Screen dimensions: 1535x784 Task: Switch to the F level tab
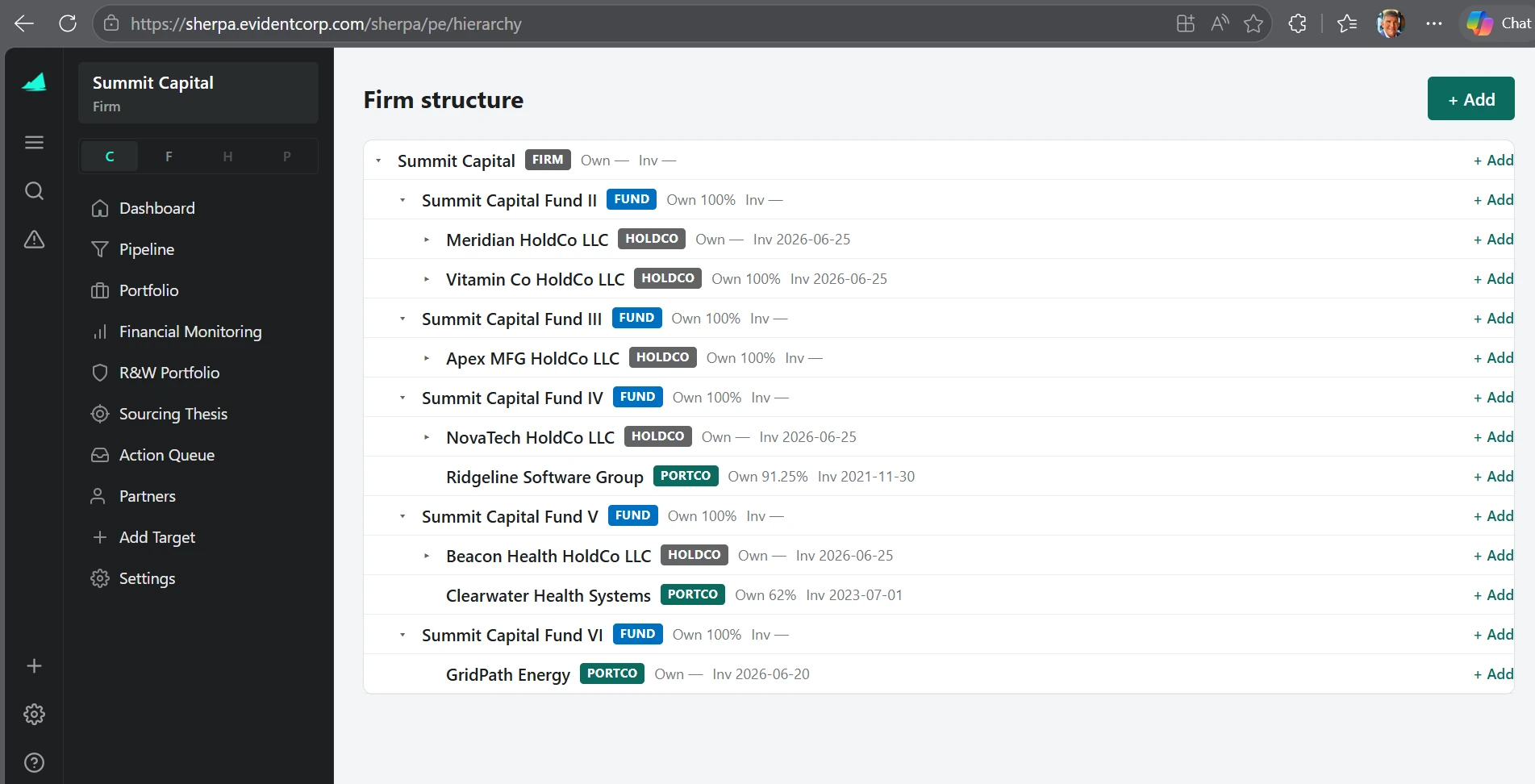coord(169,156)
